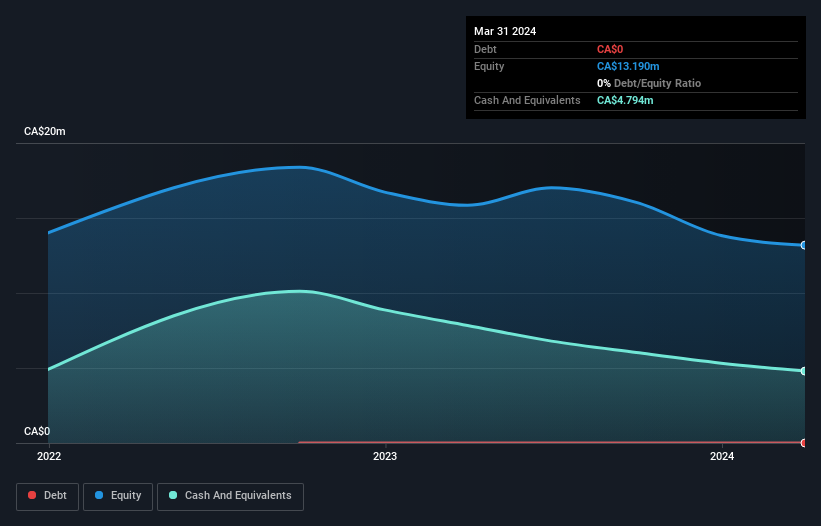This screenshot has width=821, height=526.
Task: Click the Debt row label in tooltip
Action: point(485,49)
